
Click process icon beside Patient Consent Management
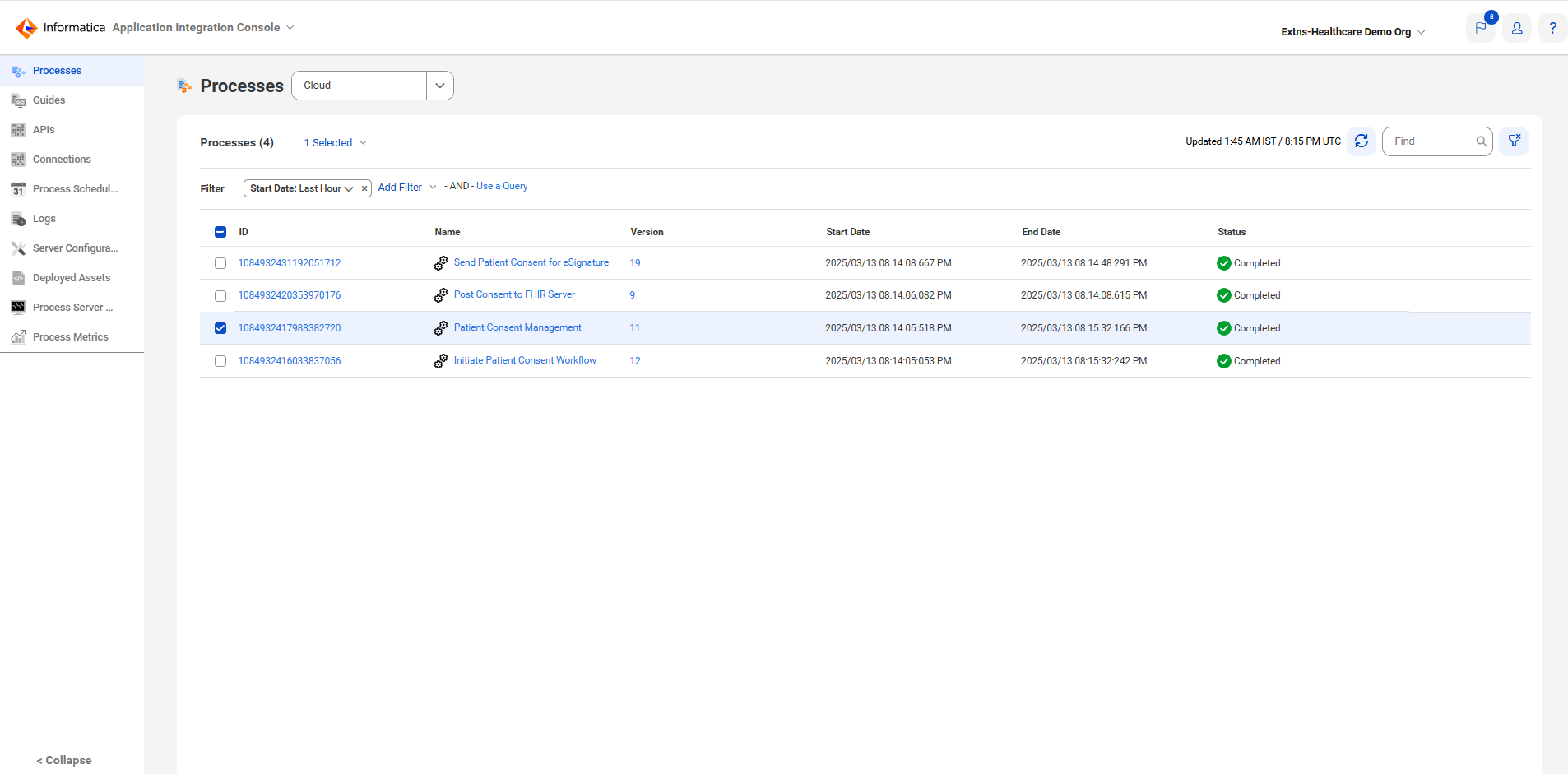click(x=441, y=328)
